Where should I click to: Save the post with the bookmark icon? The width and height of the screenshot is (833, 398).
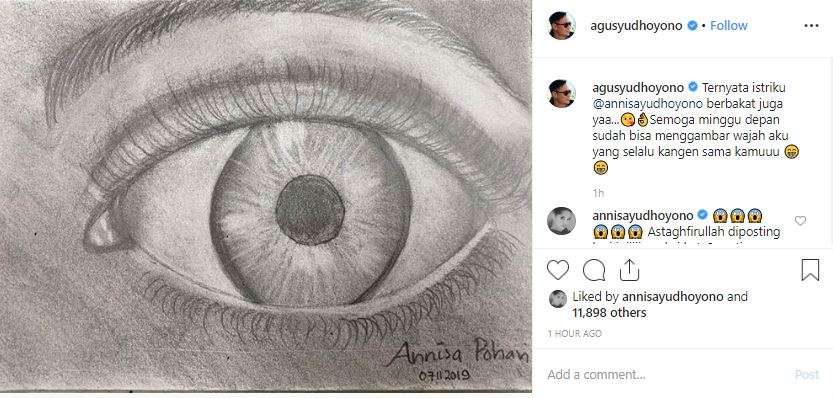(x=810, y=270)
